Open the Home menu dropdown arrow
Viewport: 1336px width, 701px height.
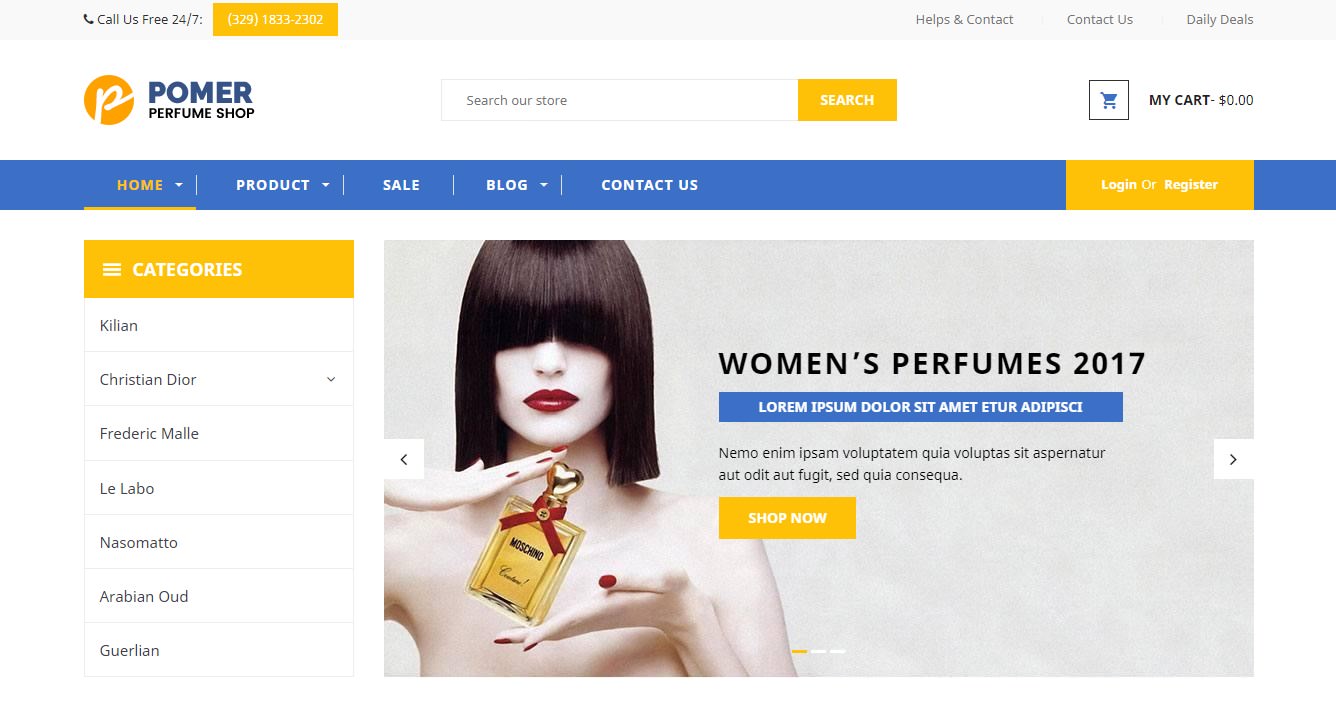(179, 185)
